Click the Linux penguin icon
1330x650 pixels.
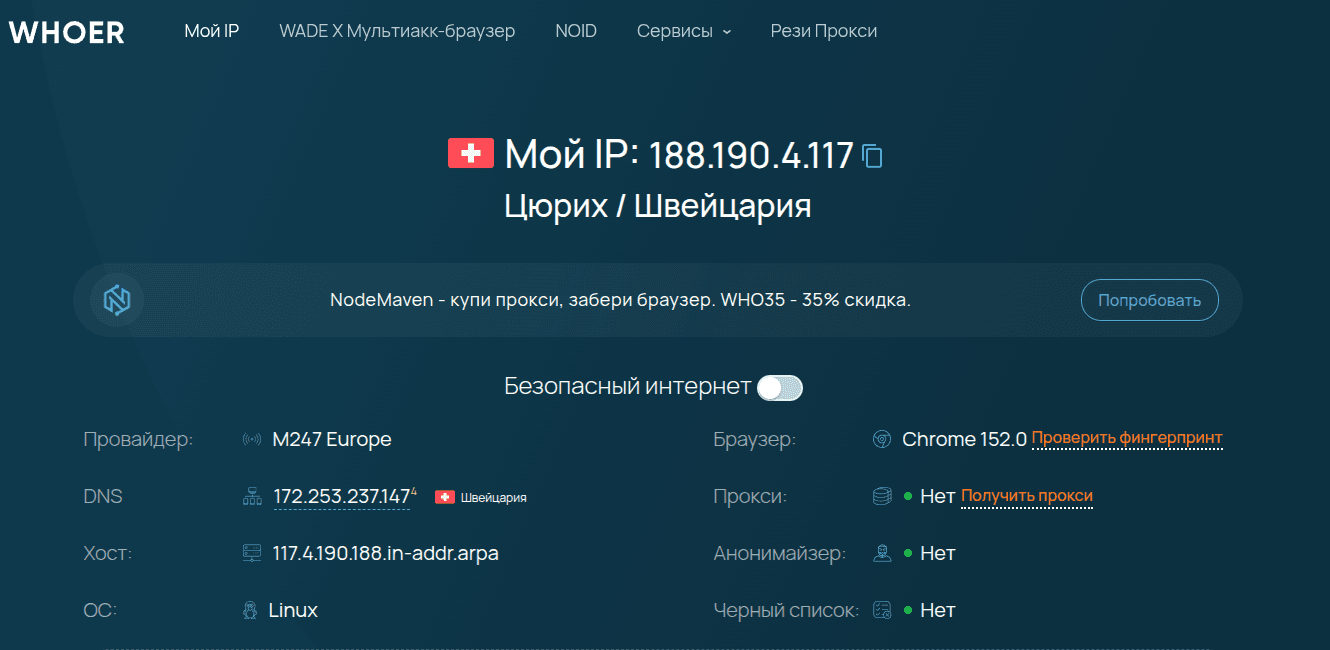tap(251, 610)
